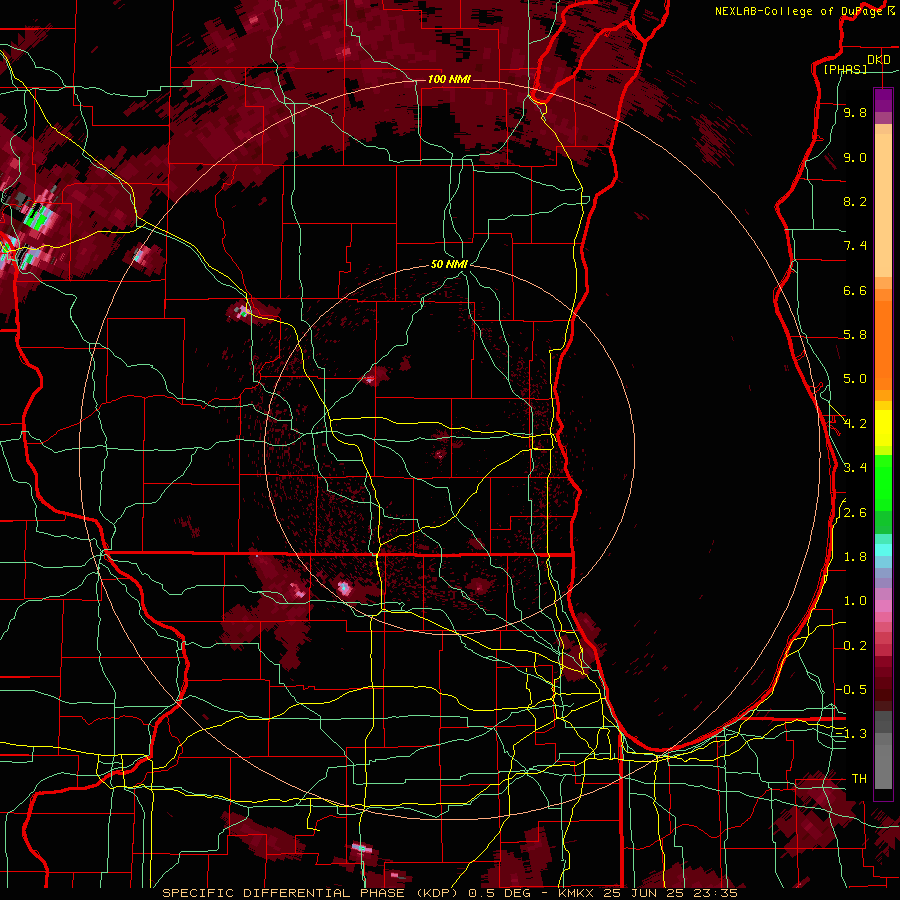Viewport: 900px width, 900px height.
Task: Click the bright green high-KDP storm core
Action: click(x=38, y=218)
